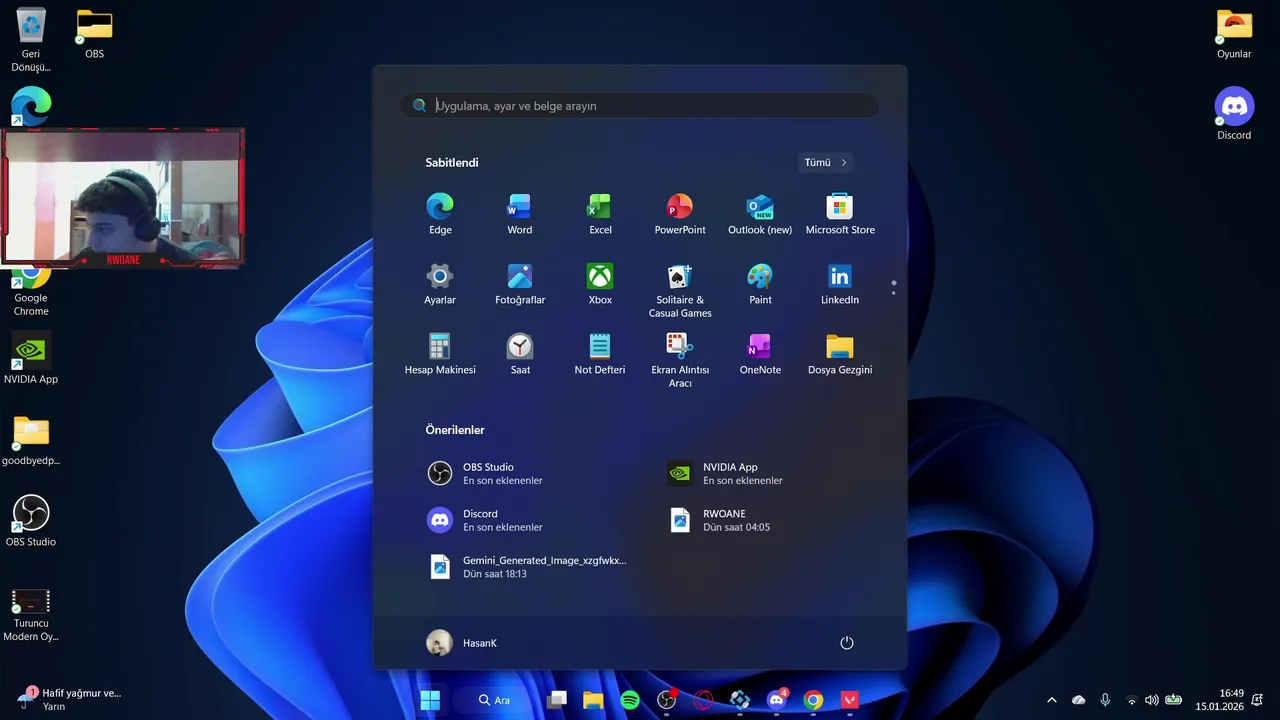This screenshot has width=1280, height=720.
Task: Open Valorant icon in taskbar
Action: (850, 700)
